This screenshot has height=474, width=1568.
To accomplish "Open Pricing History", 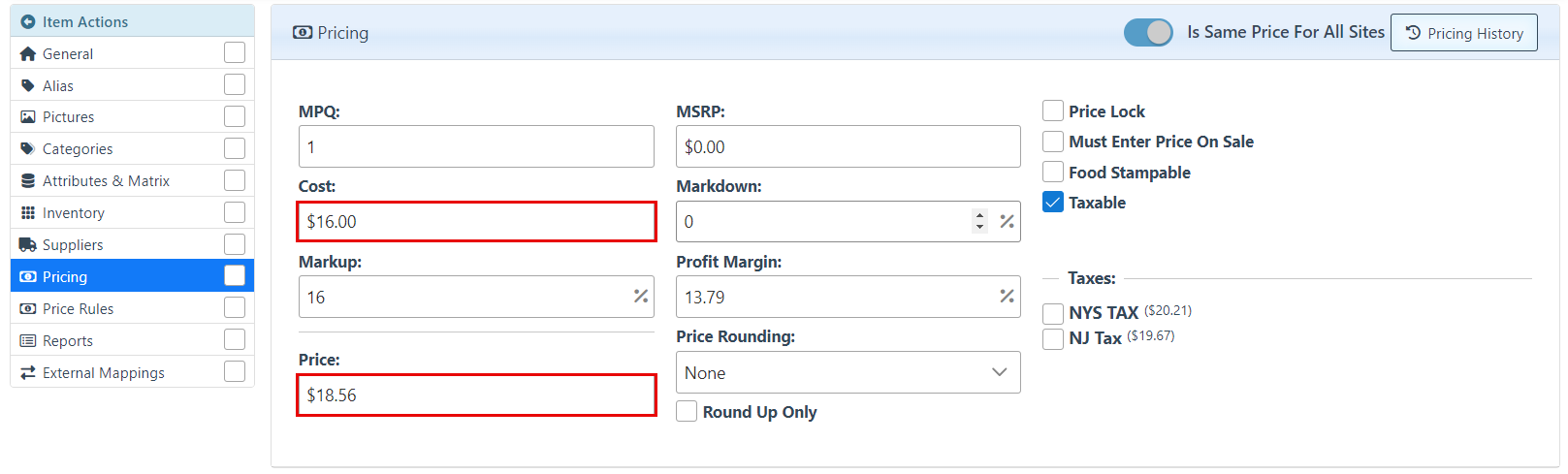I will (x=1463, y=33).
